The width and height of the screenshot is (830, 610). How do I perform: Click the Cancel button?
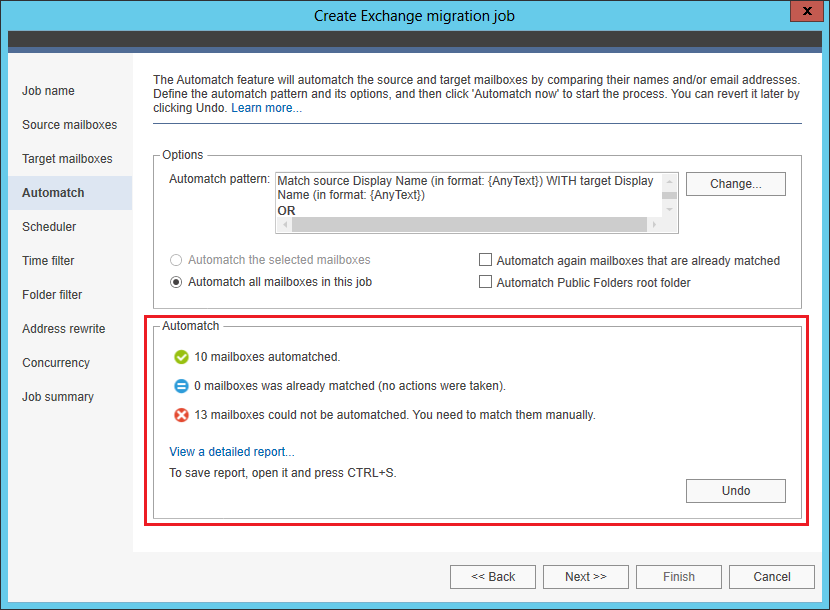pos(772,577)
